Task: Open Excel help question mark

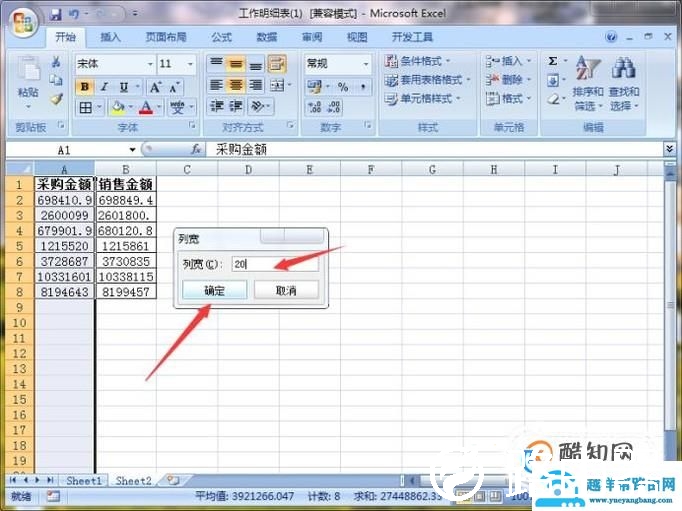Action: [x=611, y=37]
